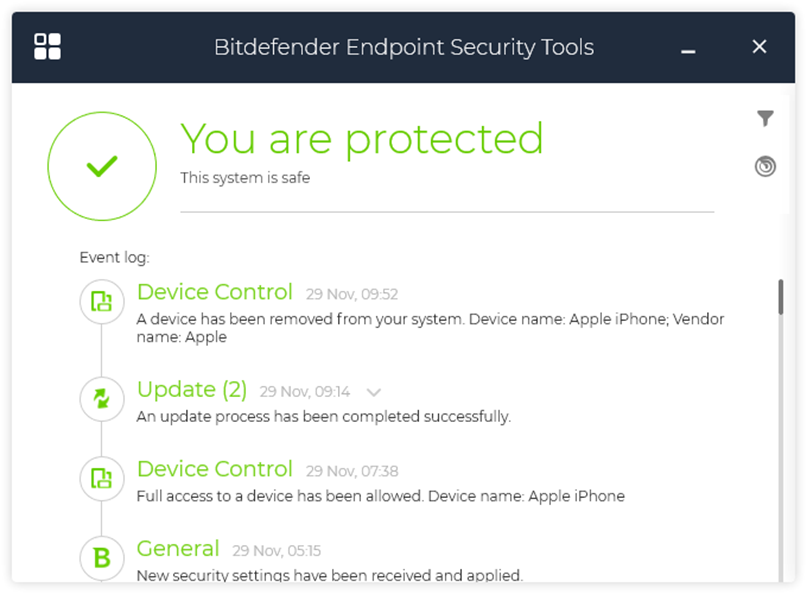
Task: Close the Bitdefender Endpoint Security window
Action: click(759, 47)
